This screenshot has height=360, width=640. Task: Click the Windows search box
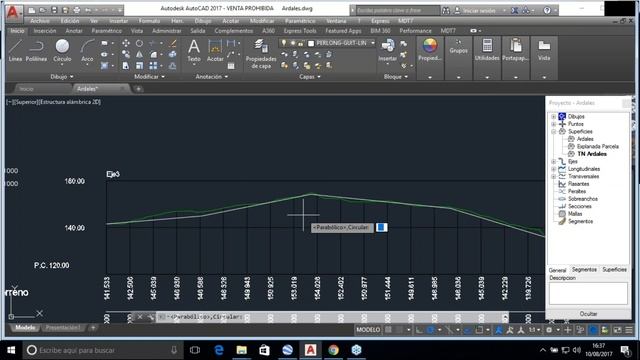[102, 350]
